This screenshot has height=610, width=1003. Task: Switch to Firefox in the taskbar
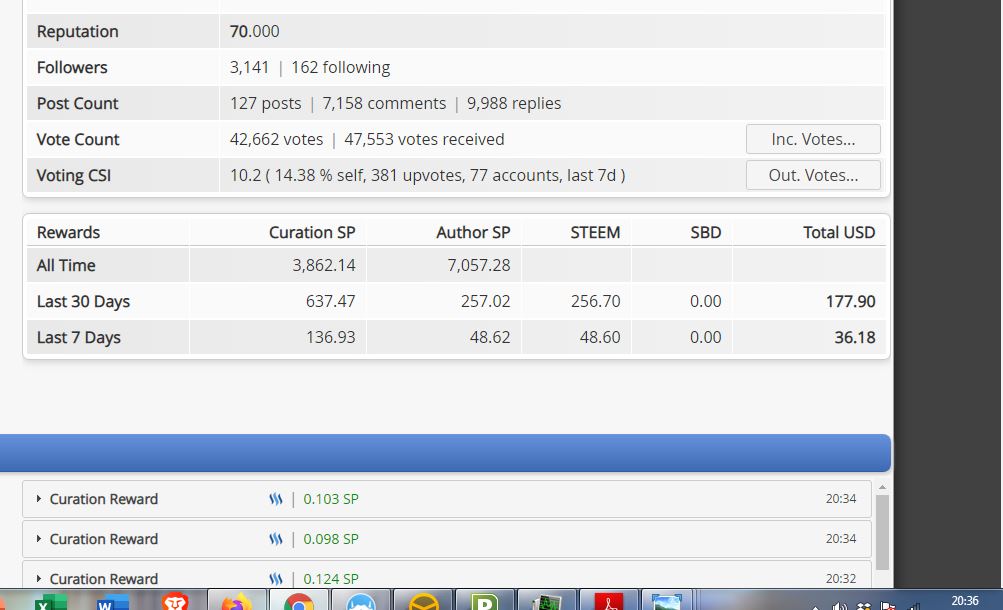tap(237, 602)
